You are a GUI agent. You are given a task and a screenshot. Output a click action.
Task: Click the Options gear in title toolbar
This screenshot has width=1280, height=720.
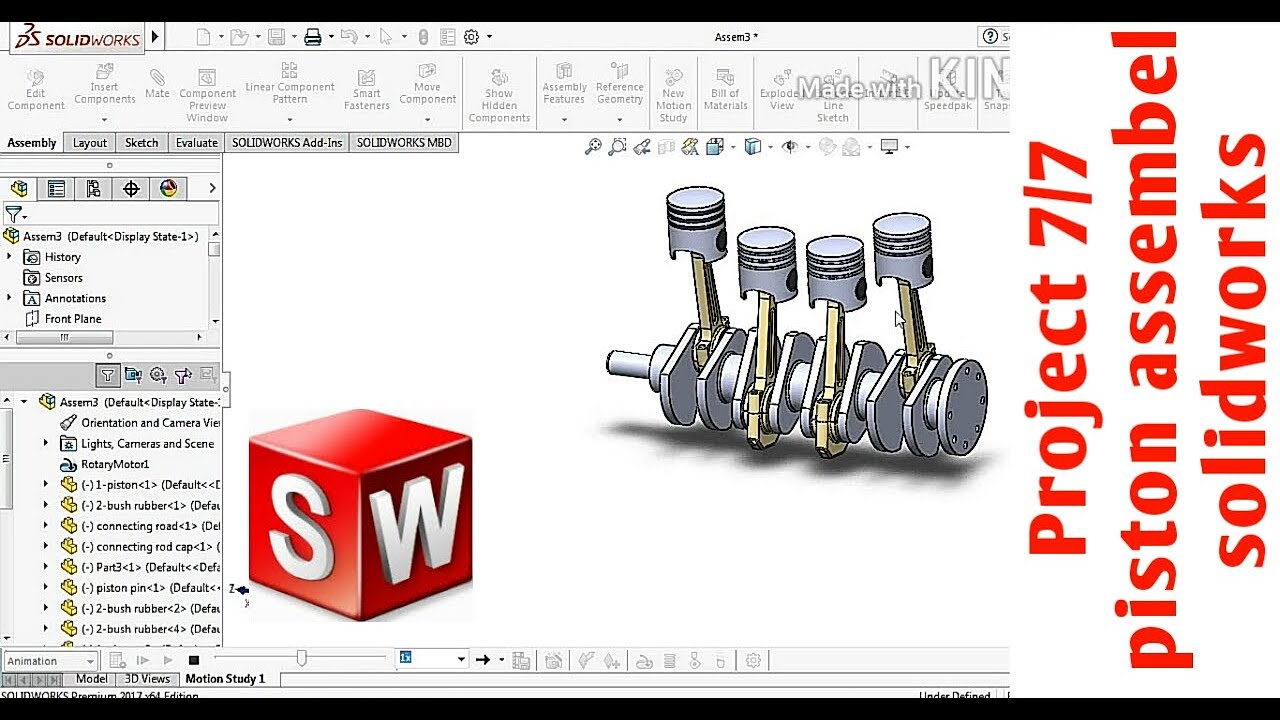(471, 37)
